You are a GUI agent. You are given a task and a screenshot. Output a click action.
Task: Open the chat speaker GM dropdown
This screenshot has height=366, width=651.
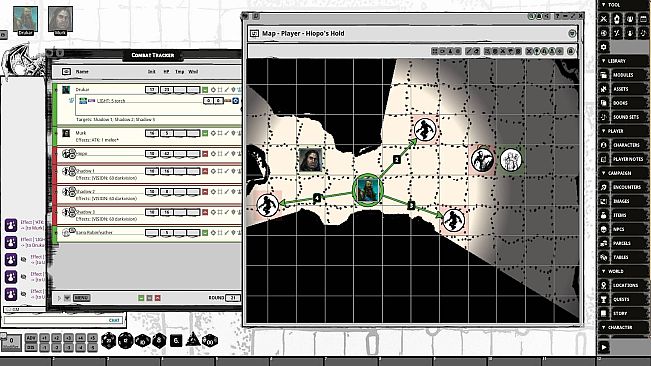point(23,310)
